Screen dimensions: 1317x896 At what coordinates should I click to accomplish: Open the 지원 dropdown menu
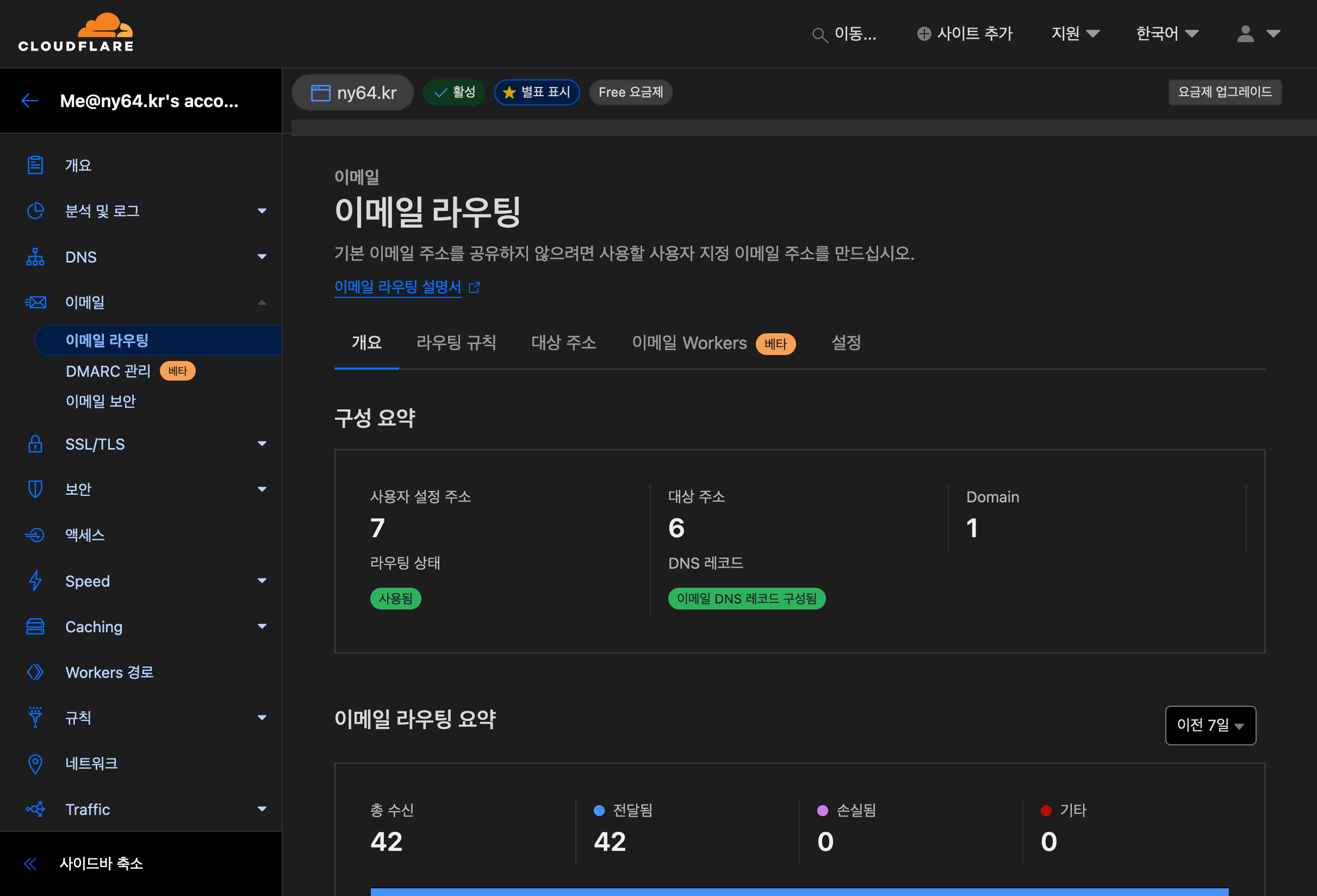coord(1075,34)
